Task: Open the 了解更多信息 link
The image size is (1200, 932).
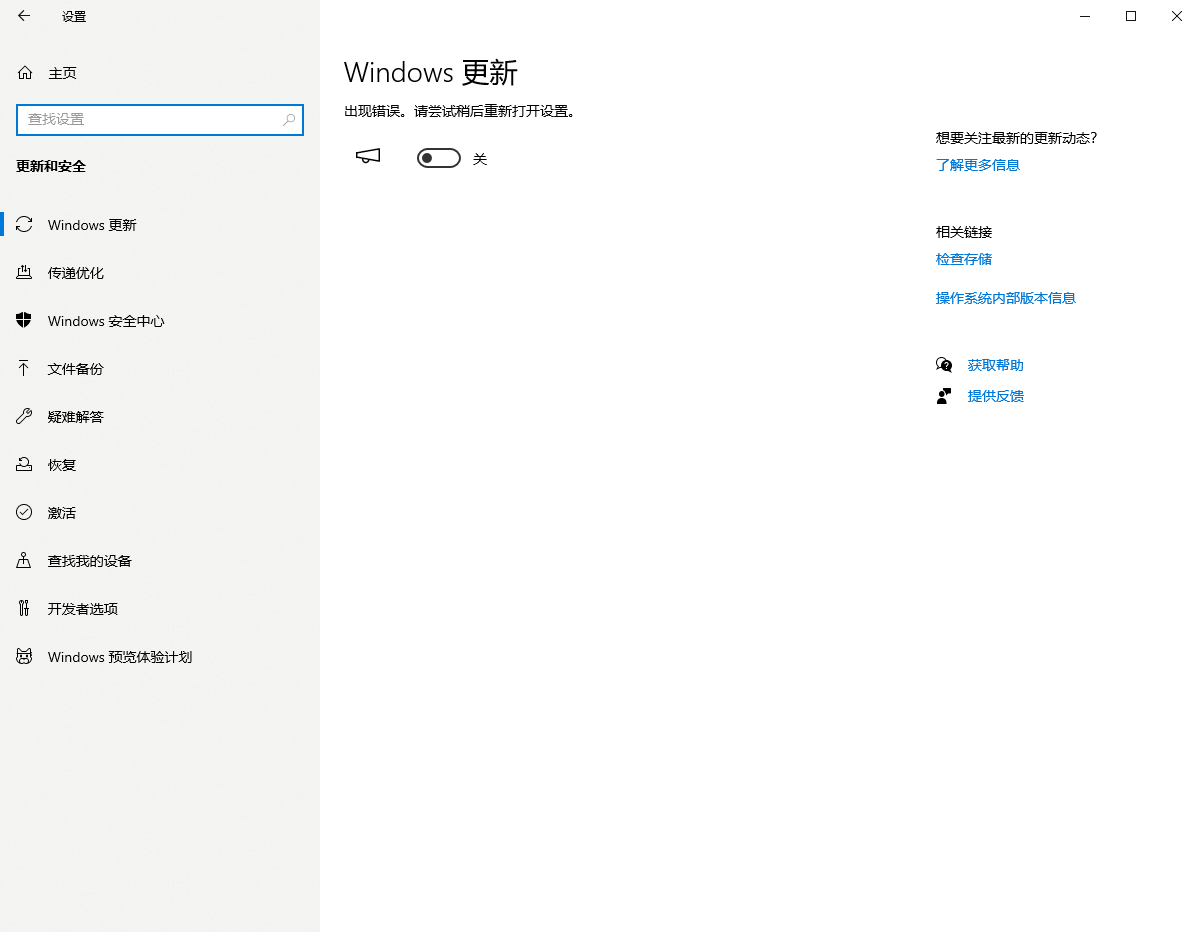Action: (978, 165)
